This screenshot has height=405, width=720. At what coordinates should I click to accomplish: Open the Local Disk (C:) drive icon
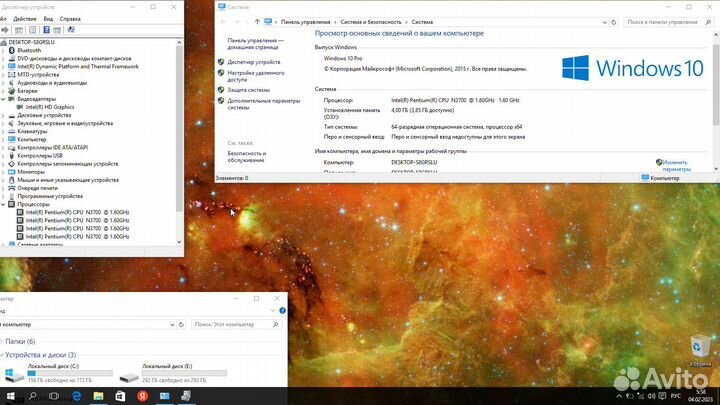(x=14, y=375)
